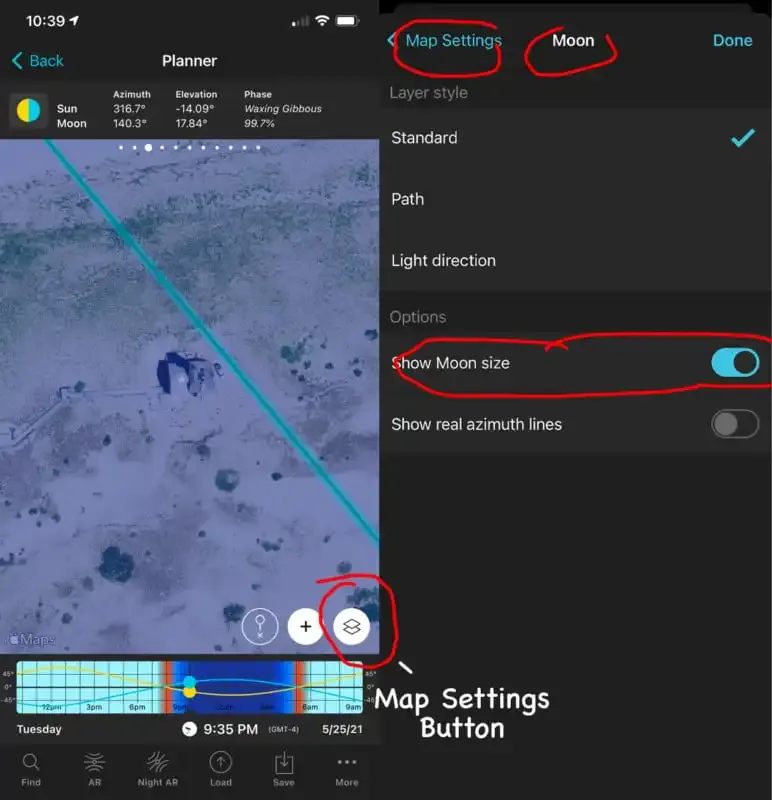Tap the Save plan icon
The image size is (772, 800).
(x=283, y=768)
